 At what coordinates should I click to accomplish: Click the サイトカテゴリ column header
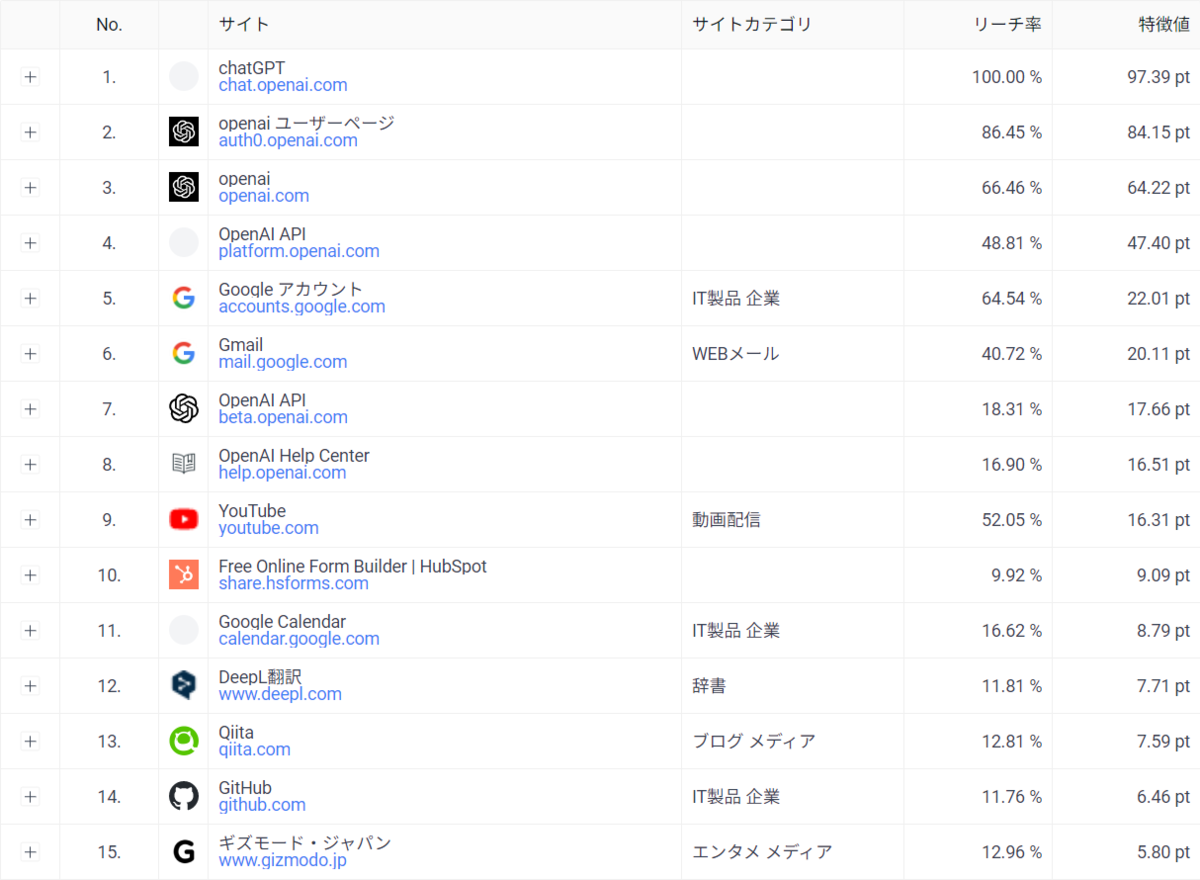752,24
